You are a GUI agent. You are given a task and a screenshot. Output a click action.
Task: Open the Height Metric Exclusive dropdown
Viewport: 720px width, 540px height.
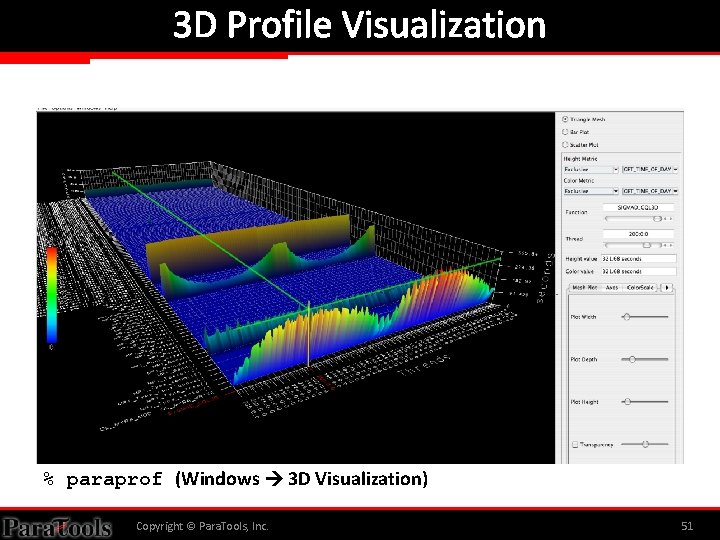pyautogui.click(x=591, y=169)
